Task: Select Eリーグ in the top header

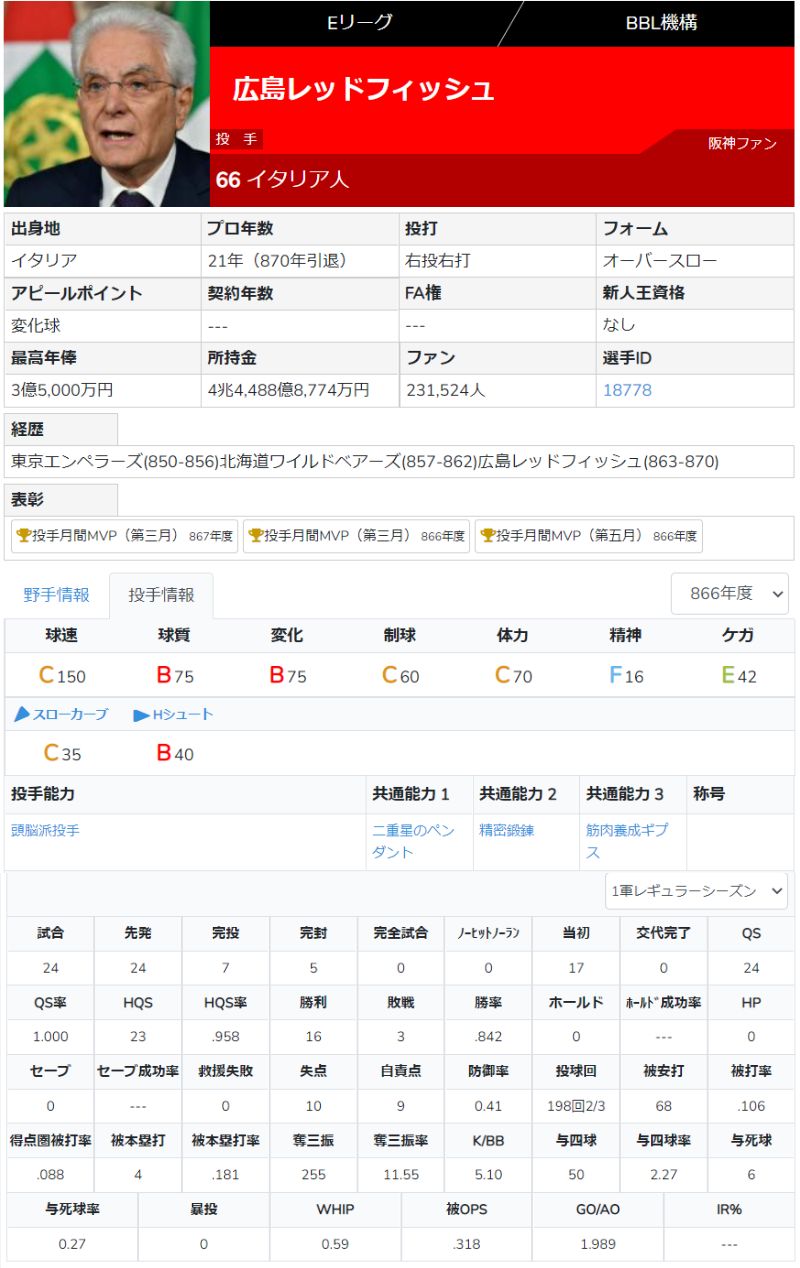Action: (360, 22)
